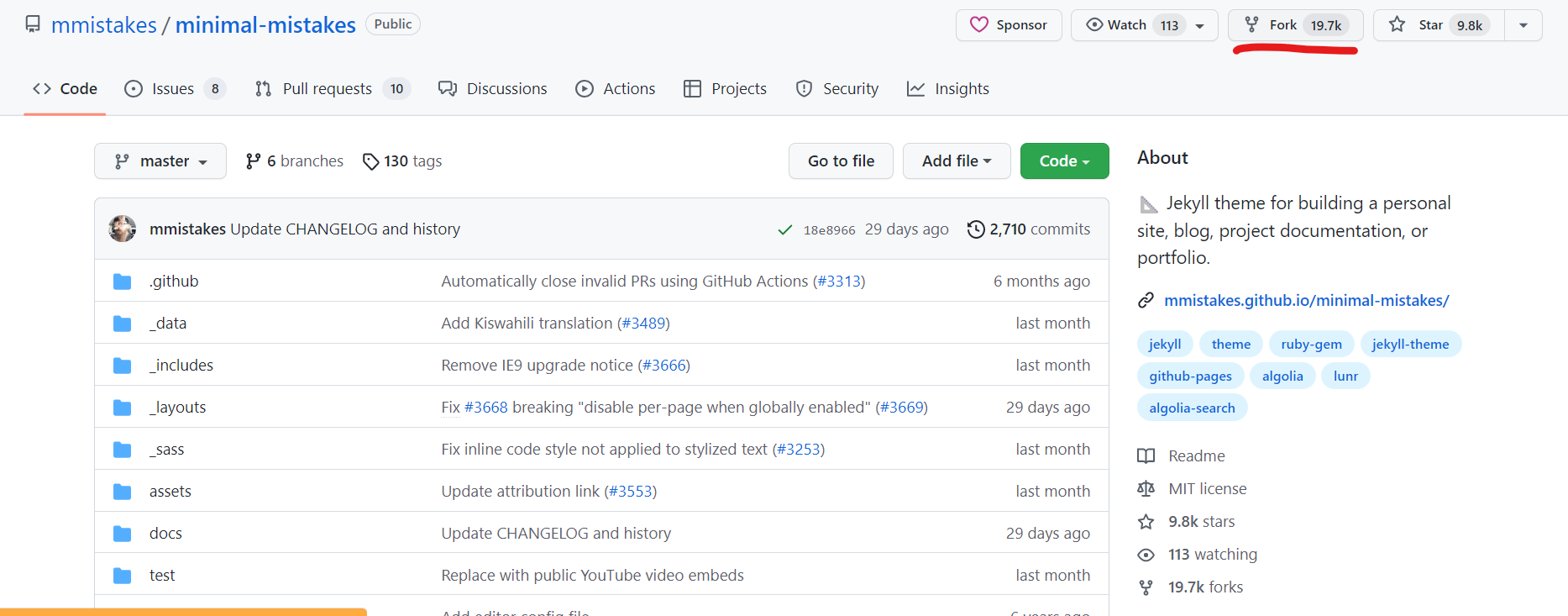Open the 'Update attribution link' commit message
Screen dimensions: 1568x616
[x=521, y=492]
